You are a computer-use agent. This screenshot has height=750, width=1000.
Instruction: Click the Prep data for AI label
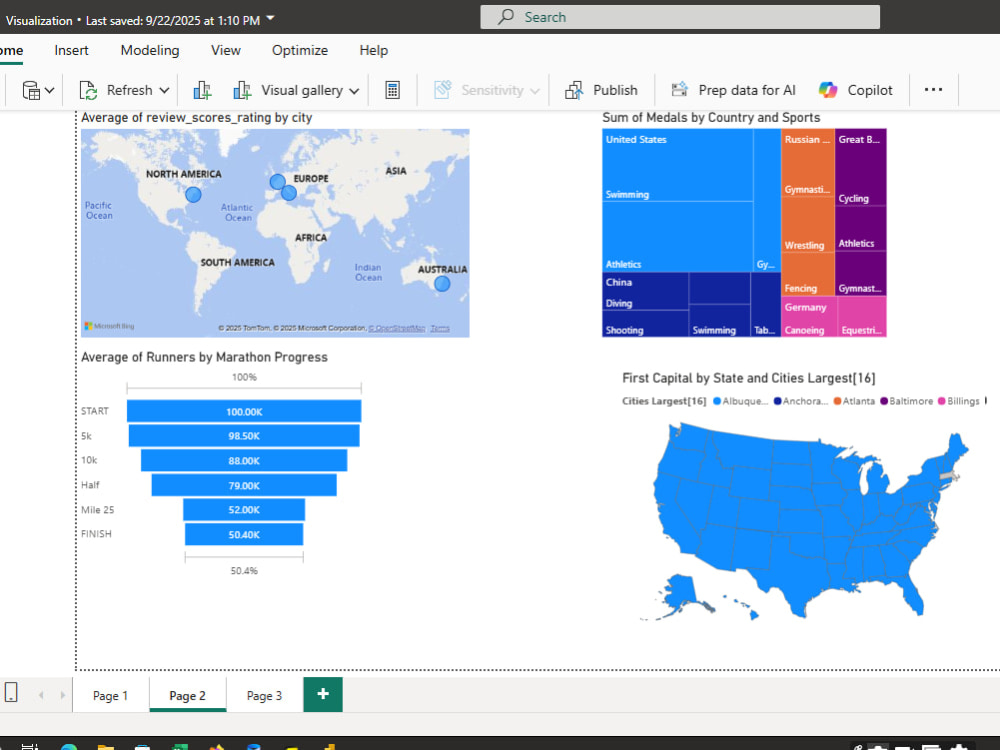click(x=747, y=91)
